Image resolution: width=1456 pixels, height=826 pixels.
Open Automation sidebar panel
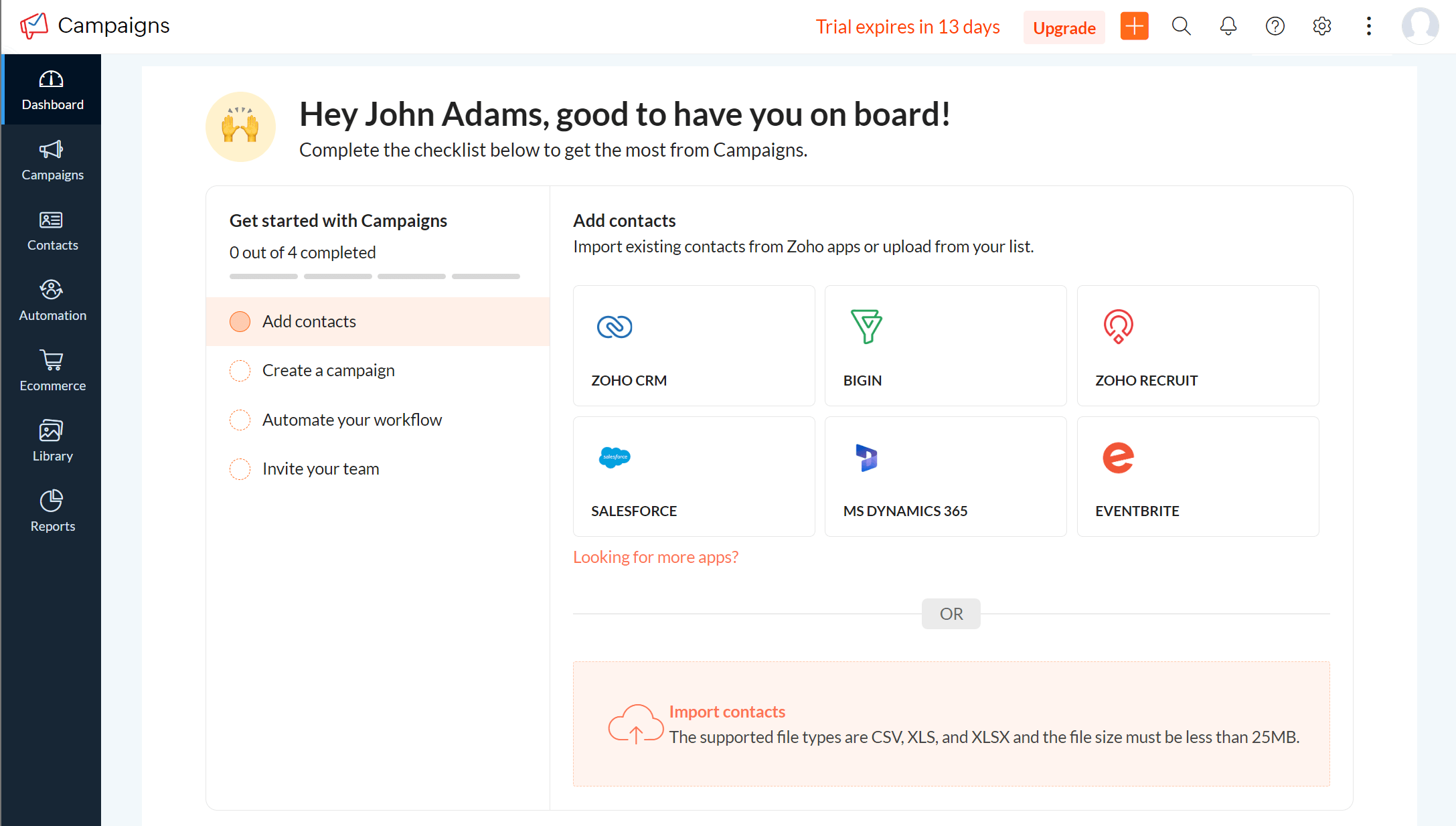pos(51,300)
